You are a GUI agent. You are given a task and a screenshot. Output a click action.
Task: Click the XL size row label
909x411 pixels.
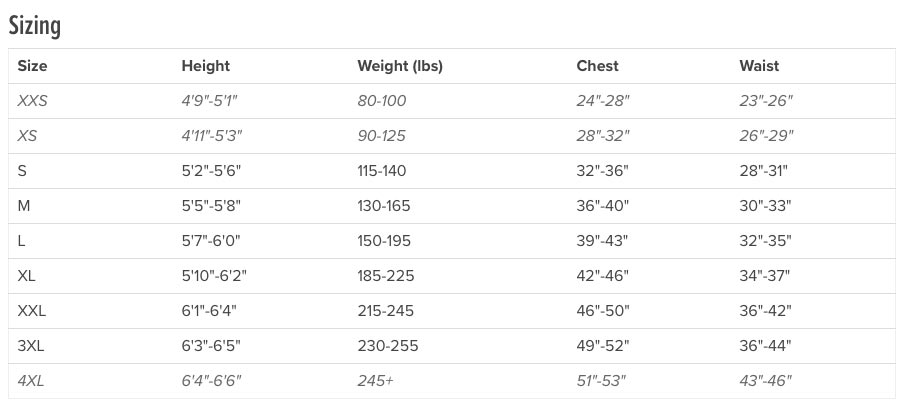[x=26, y=276]
